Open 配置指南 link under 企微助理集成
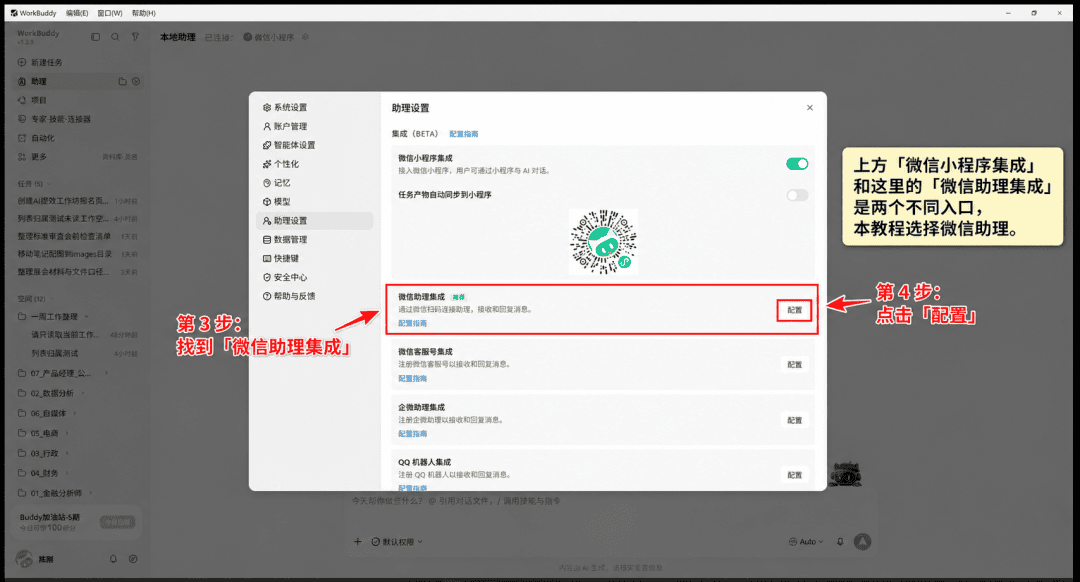 [x=413, y=434]
